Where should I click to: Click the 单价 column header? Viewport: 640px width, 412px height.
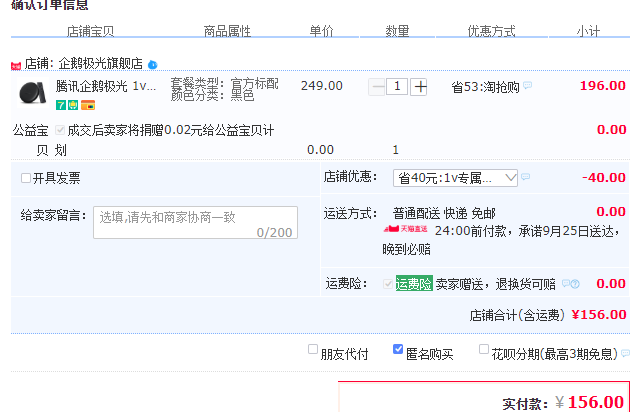point(321,31)
